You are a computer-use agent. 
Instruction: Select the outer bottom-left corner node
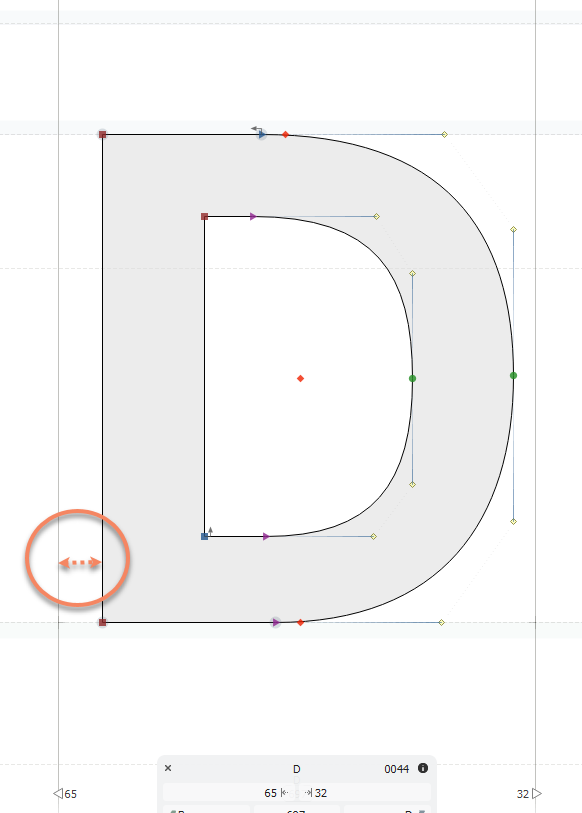pyautogui.click(x=102, y=622)
